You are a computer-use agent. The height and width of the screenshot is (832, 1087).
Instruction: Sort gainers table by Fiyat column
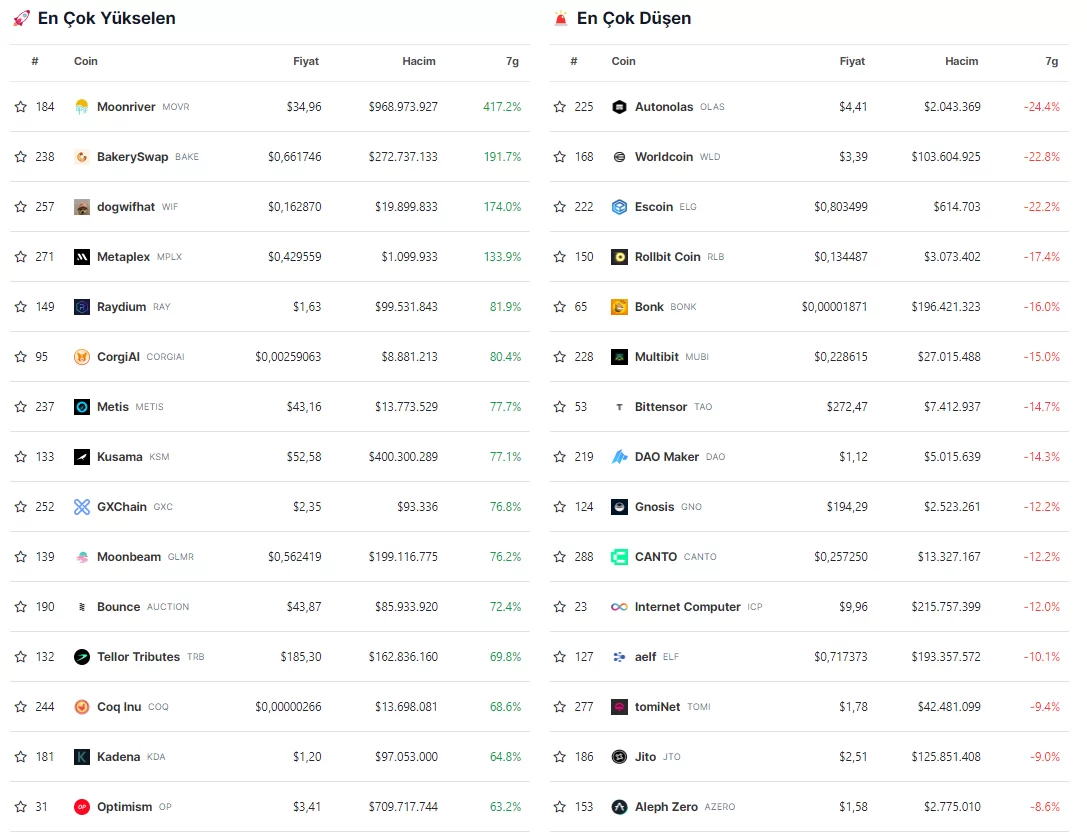pos(306,61)
